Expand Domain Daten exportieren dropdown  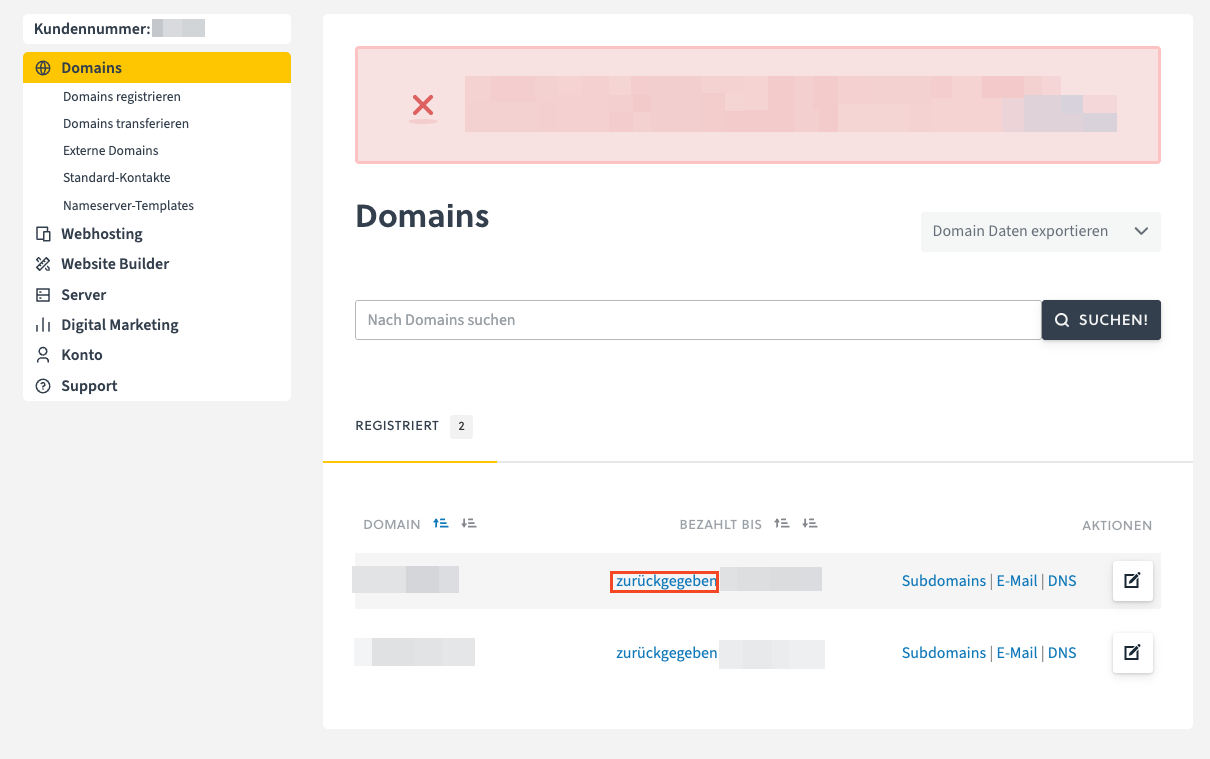point(1040,231)
